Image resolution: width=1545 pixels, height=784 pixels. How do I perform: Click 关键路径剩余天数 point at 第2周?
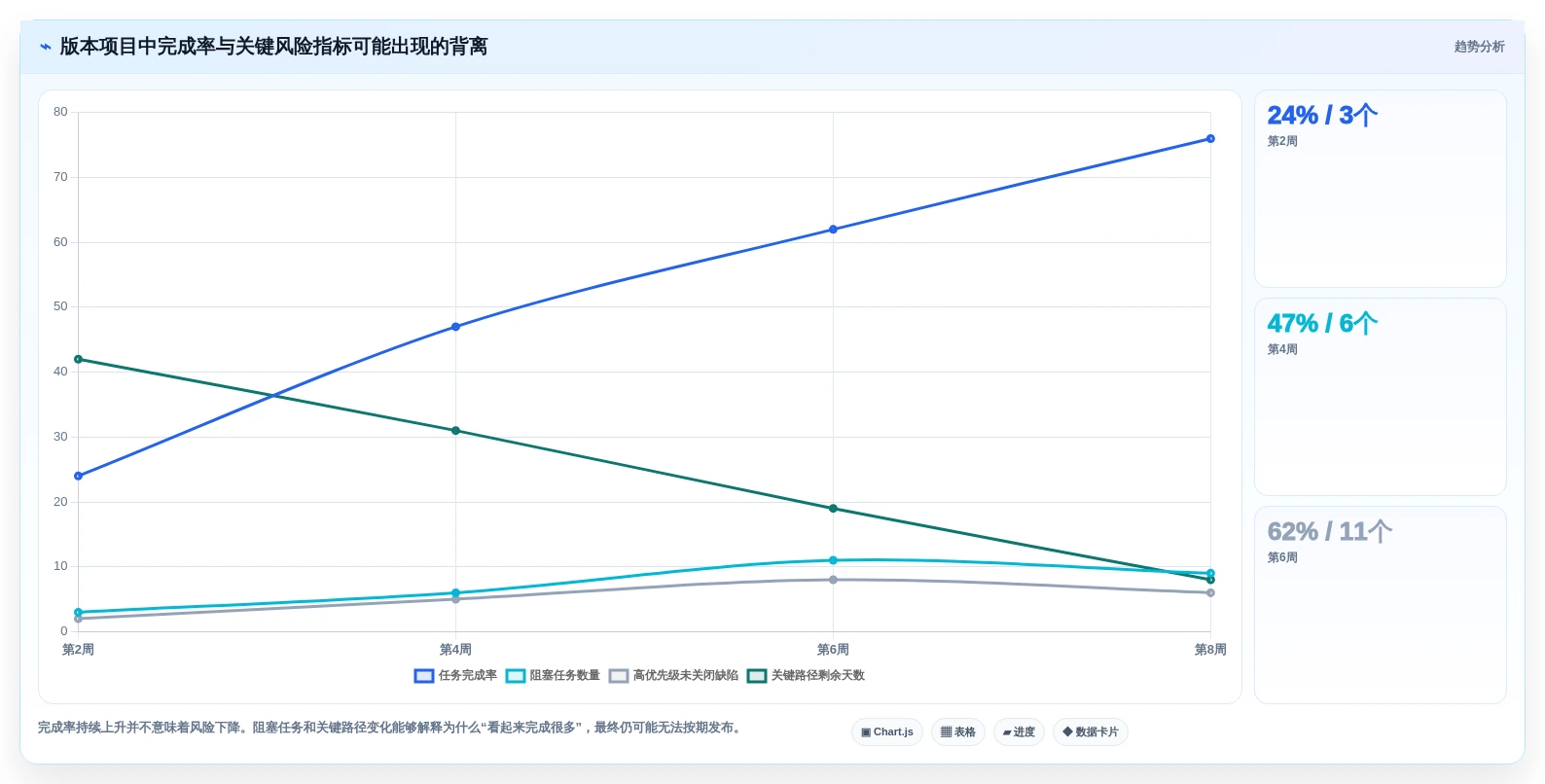click(78, 360)
